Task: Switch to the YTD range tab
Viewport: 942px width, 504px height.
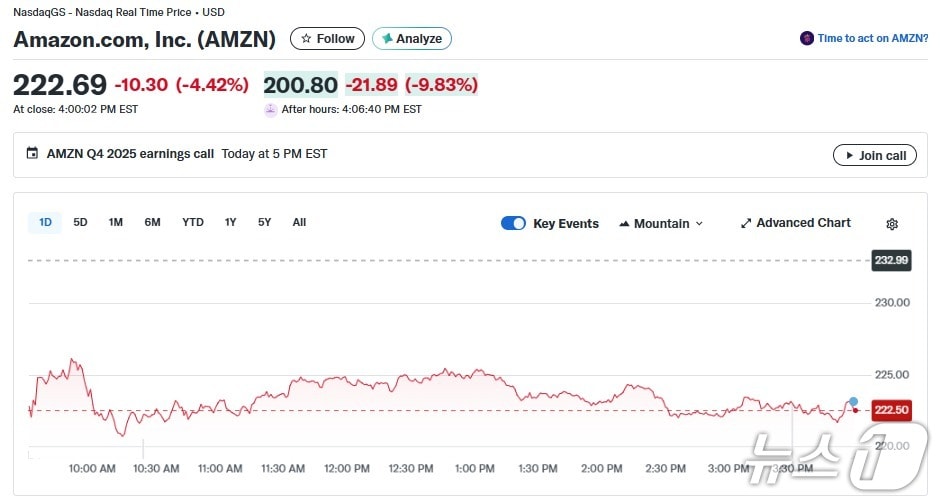Action: 193,223
